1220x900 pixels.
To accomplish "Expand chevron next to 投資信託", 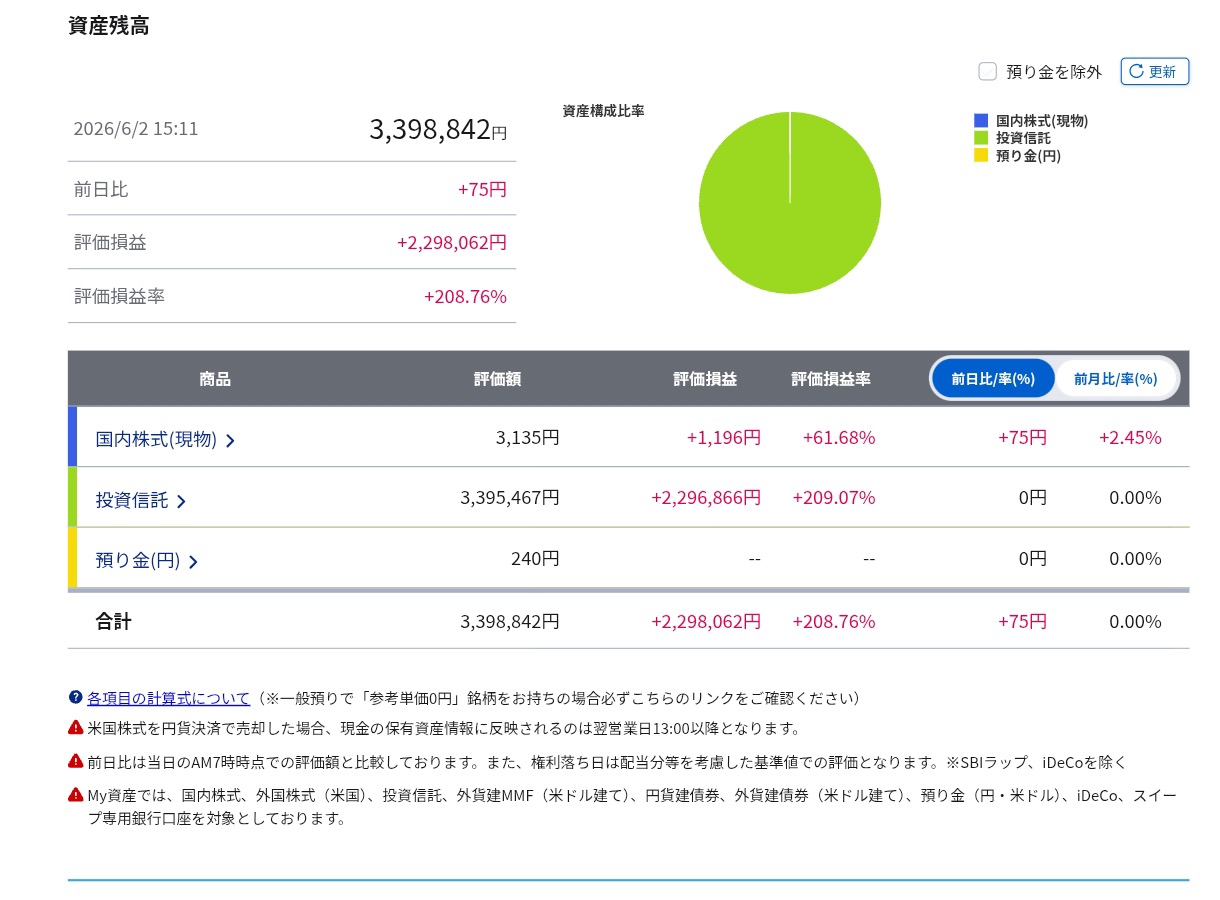I will [181, 501].
